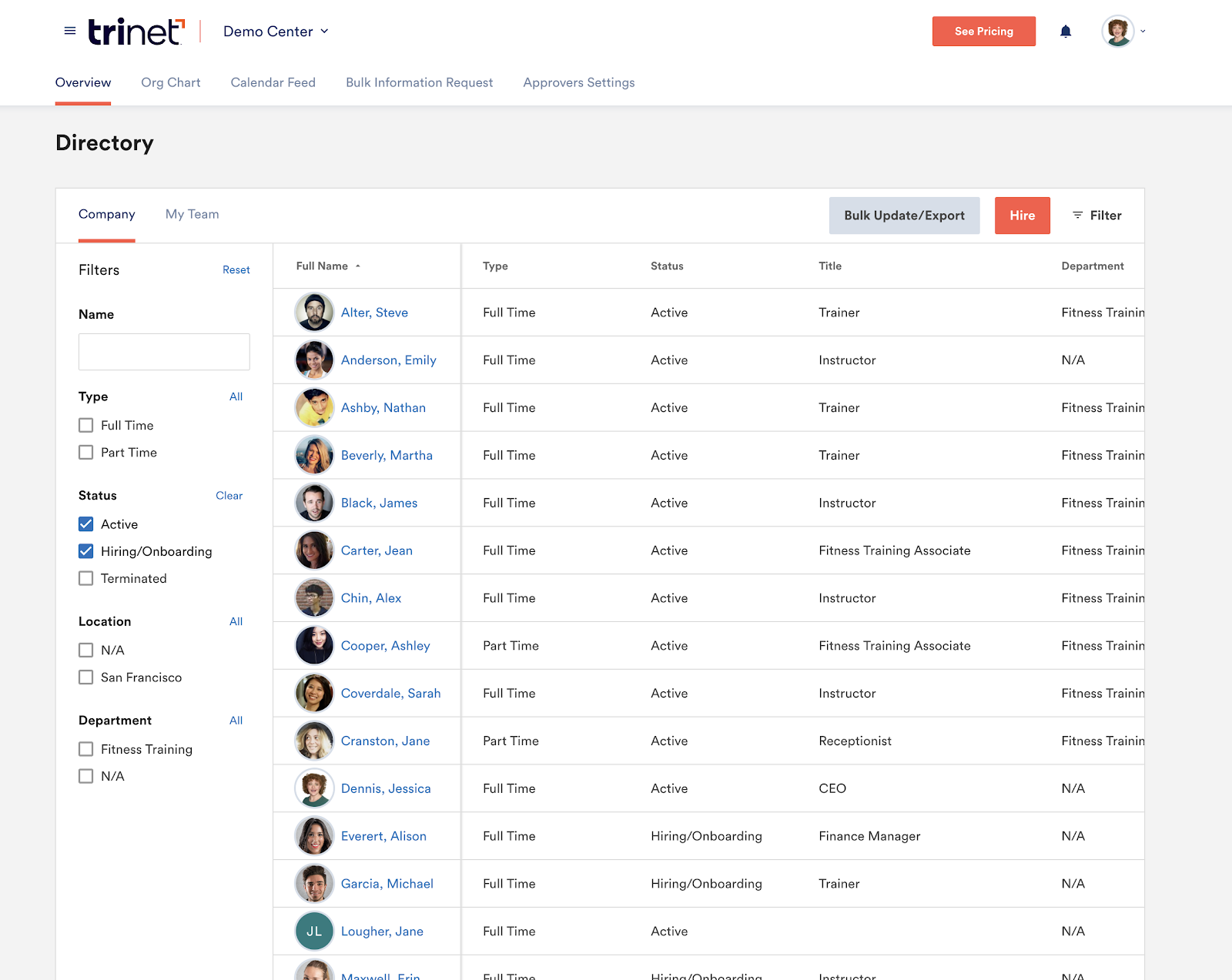Viewport: 1232px width, 980px height.
Task: Check the San Francisco location filter
Action: click(x=86, y=677)
